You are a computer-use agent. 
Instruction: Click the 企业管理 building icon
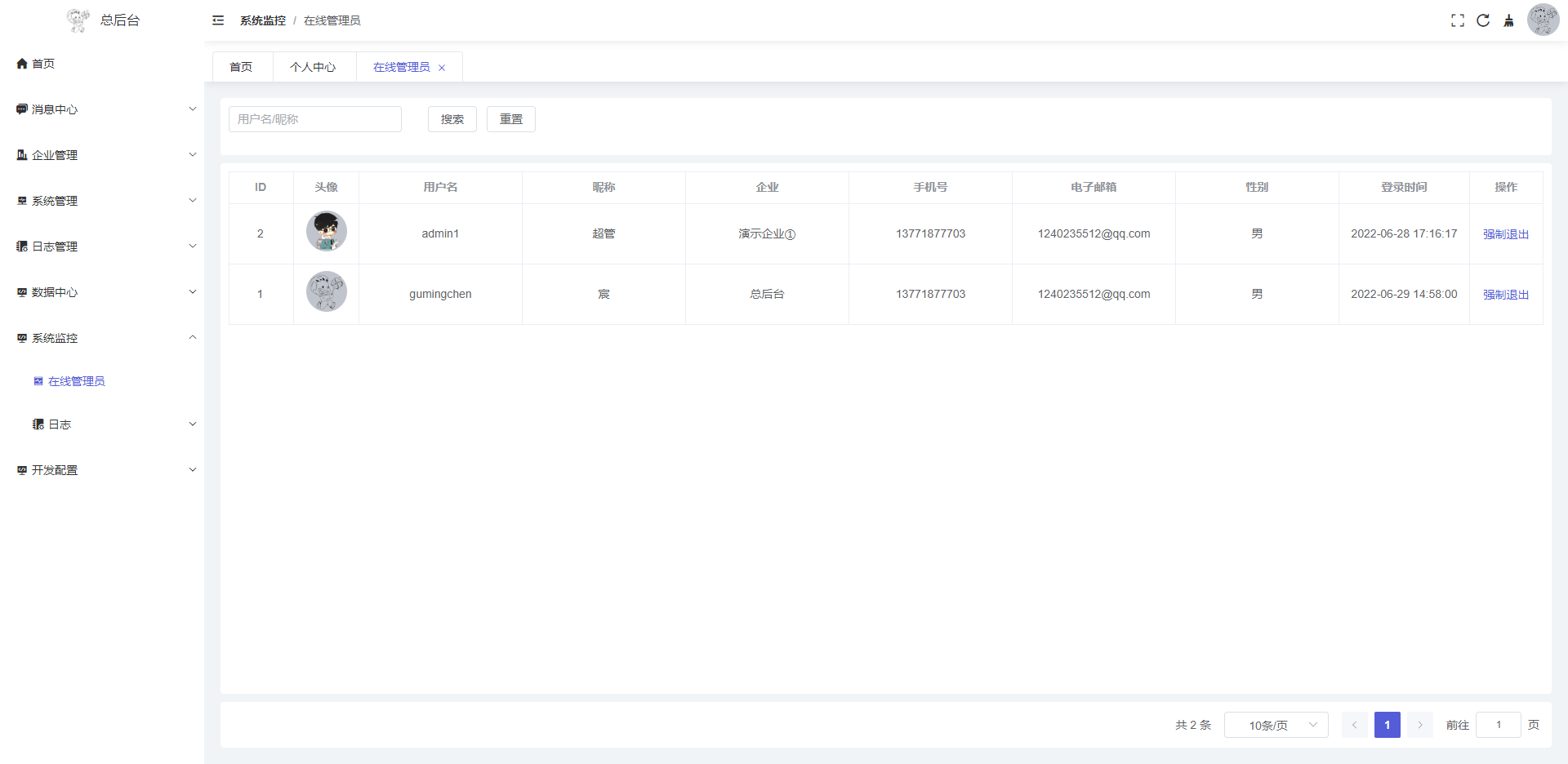click(22, 155)
